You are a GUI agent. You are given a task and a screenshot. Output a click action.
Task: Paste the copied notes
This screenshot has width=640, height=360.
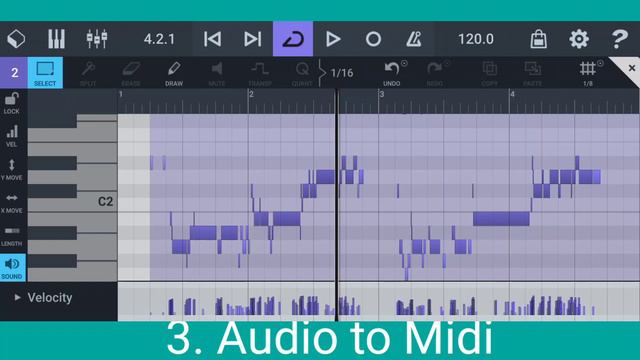pos(533,73)
